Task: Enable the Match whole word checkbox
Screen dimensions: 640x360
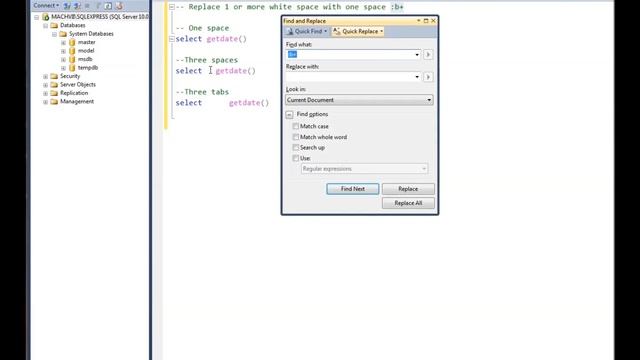Action: (x=296, y=137)
